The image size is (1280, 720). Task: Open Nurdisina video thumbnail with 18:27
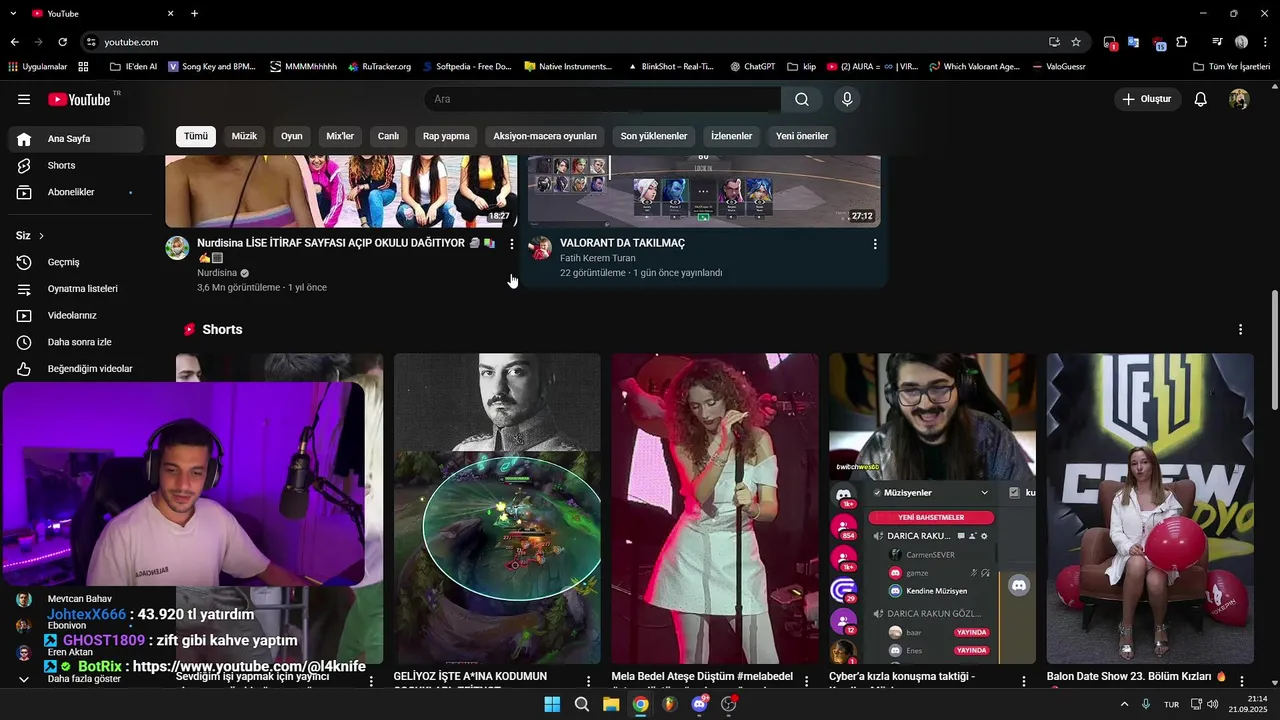(x=341, y=192)
